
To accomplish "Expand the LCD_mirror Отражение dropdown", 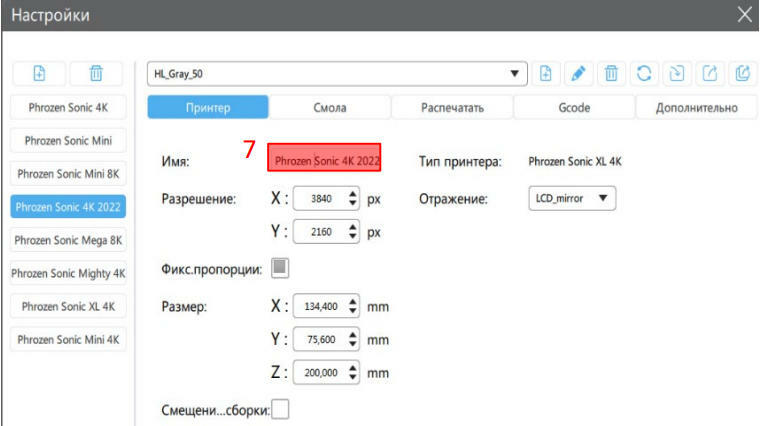I will click(x=572, y=198).
